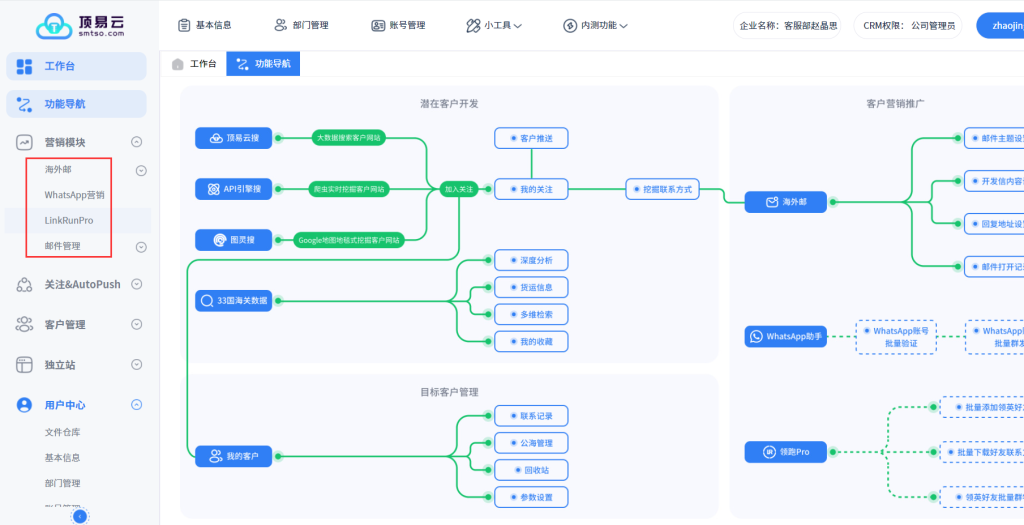Open the 内测功能 dropdown menu
Image resolution: width=1024 pixels, height=525 pixels.
[595, 26]
